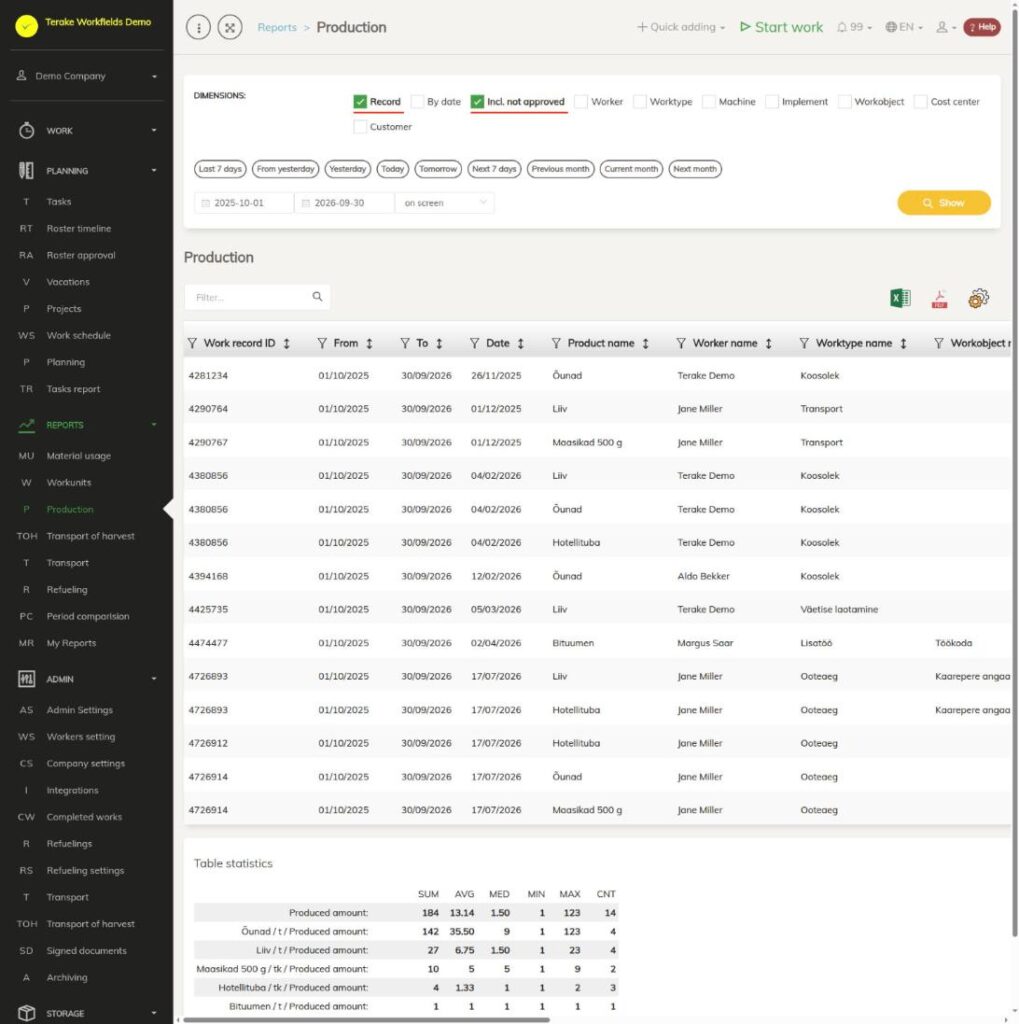This screenshot has height=1024, width=1019.
Task: Enable the Customer dimension checkbox
Action: pos(360,127)
